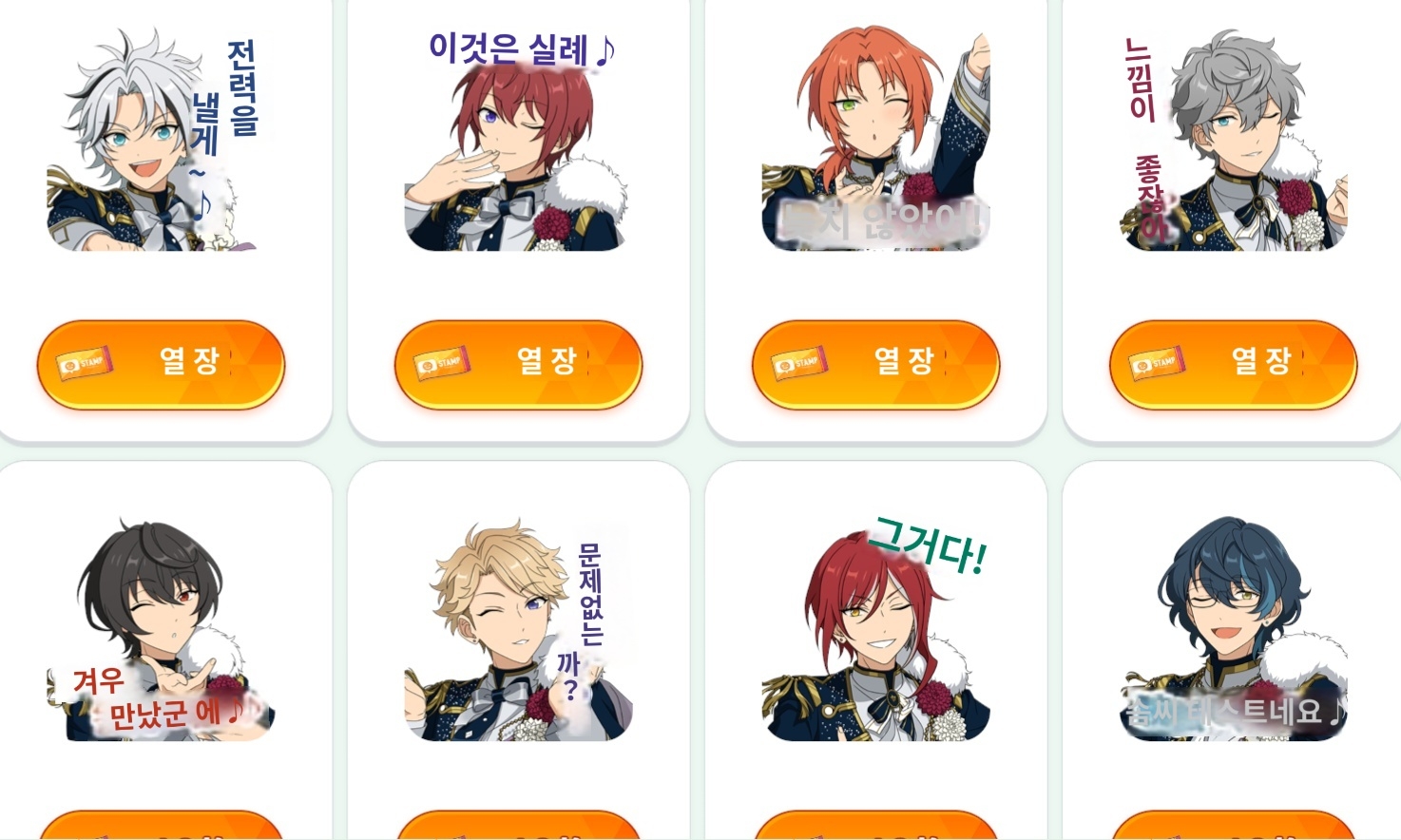Viewport: 1401px width, 840px height.
Task: Select the 느낌이 좋잖아 gray-haired stamp
Action: point(1233,140)
